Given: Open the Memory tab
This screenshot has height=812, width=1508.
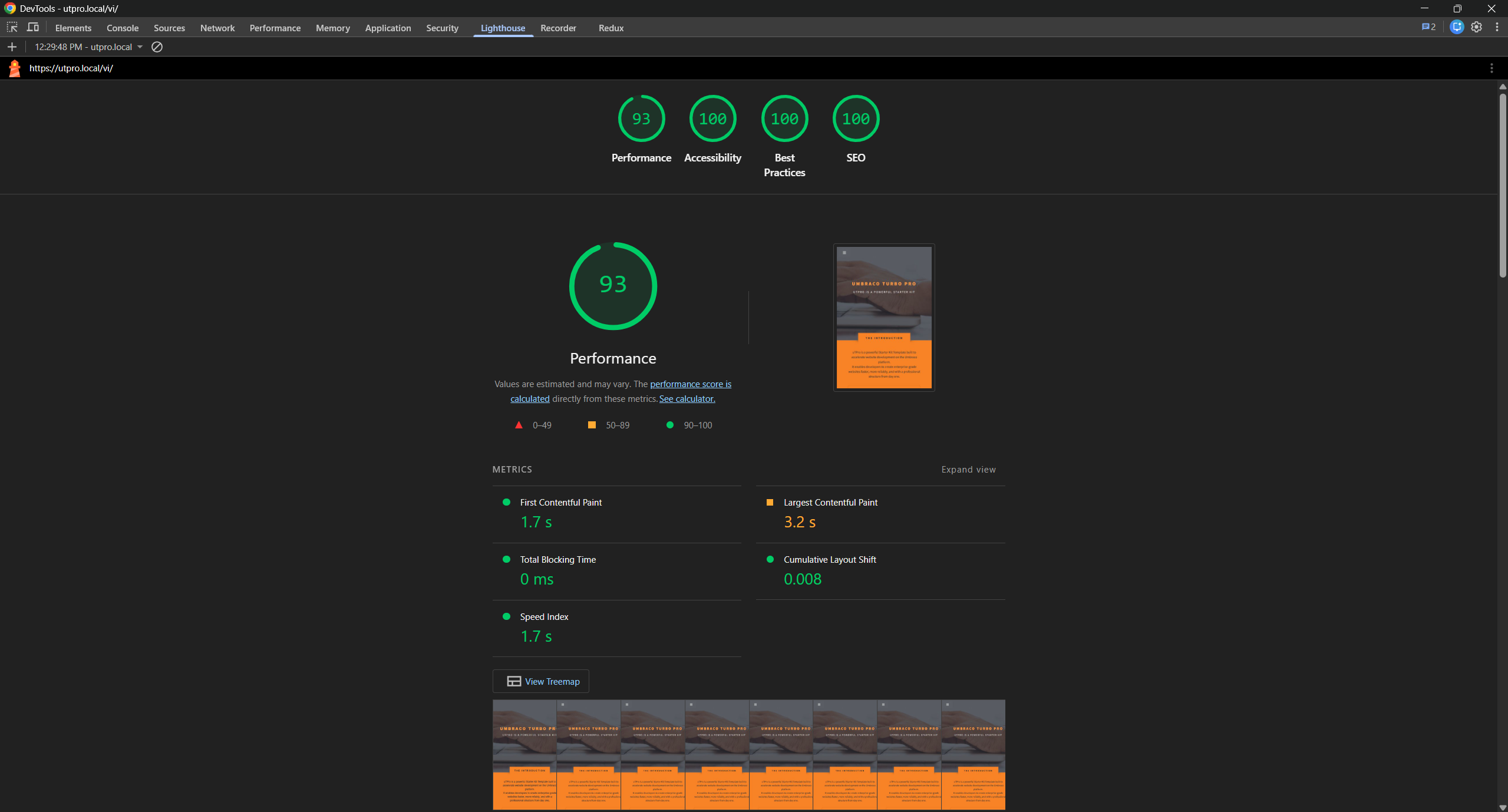Looking at the screenshot, I should [333, 28].
